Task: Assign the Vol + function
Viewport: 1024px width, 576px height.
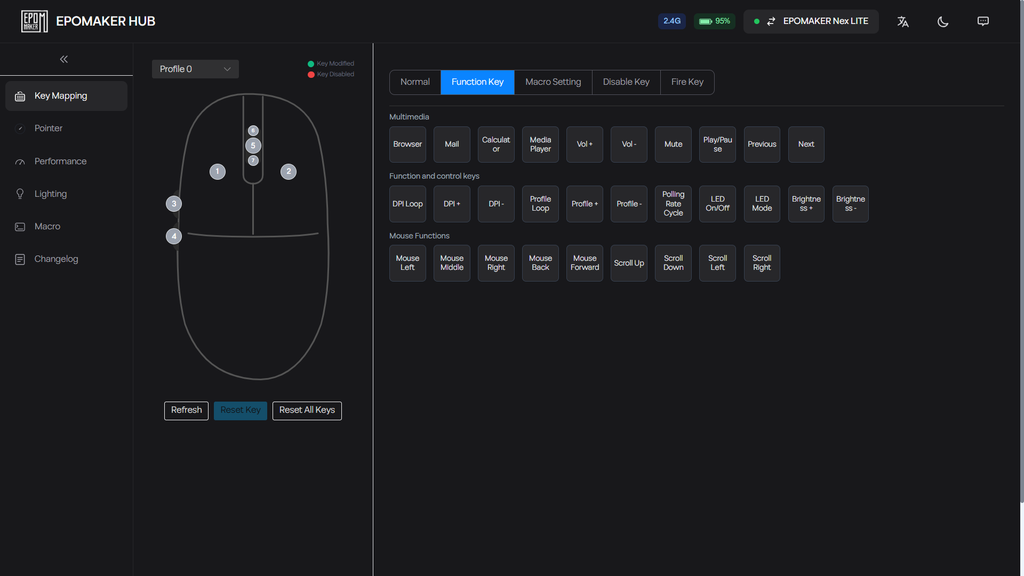Action: [584, 144]
